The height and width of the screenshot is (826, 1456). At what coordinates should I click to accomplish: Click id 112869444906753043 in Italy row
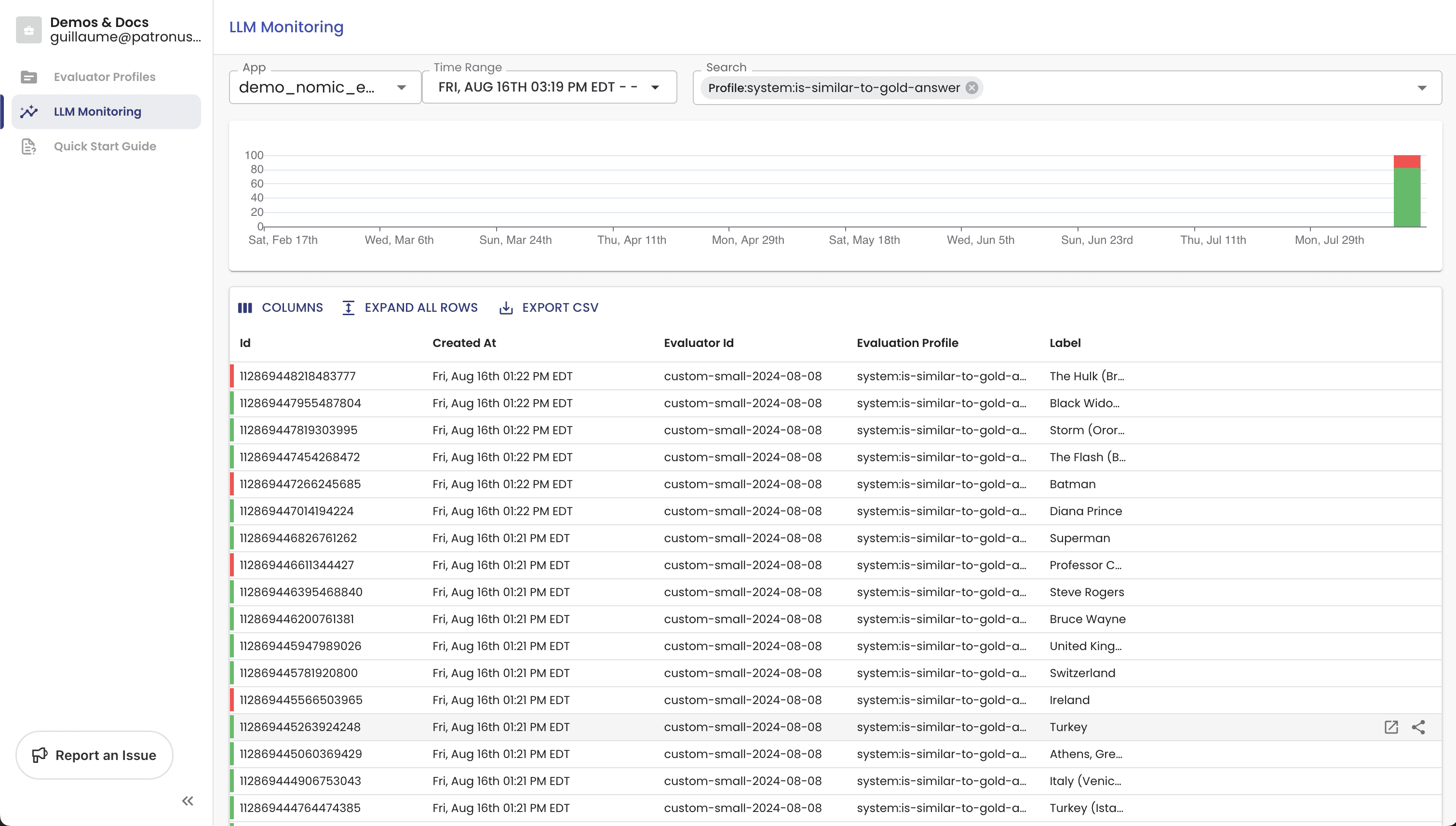tap(300, 781)
